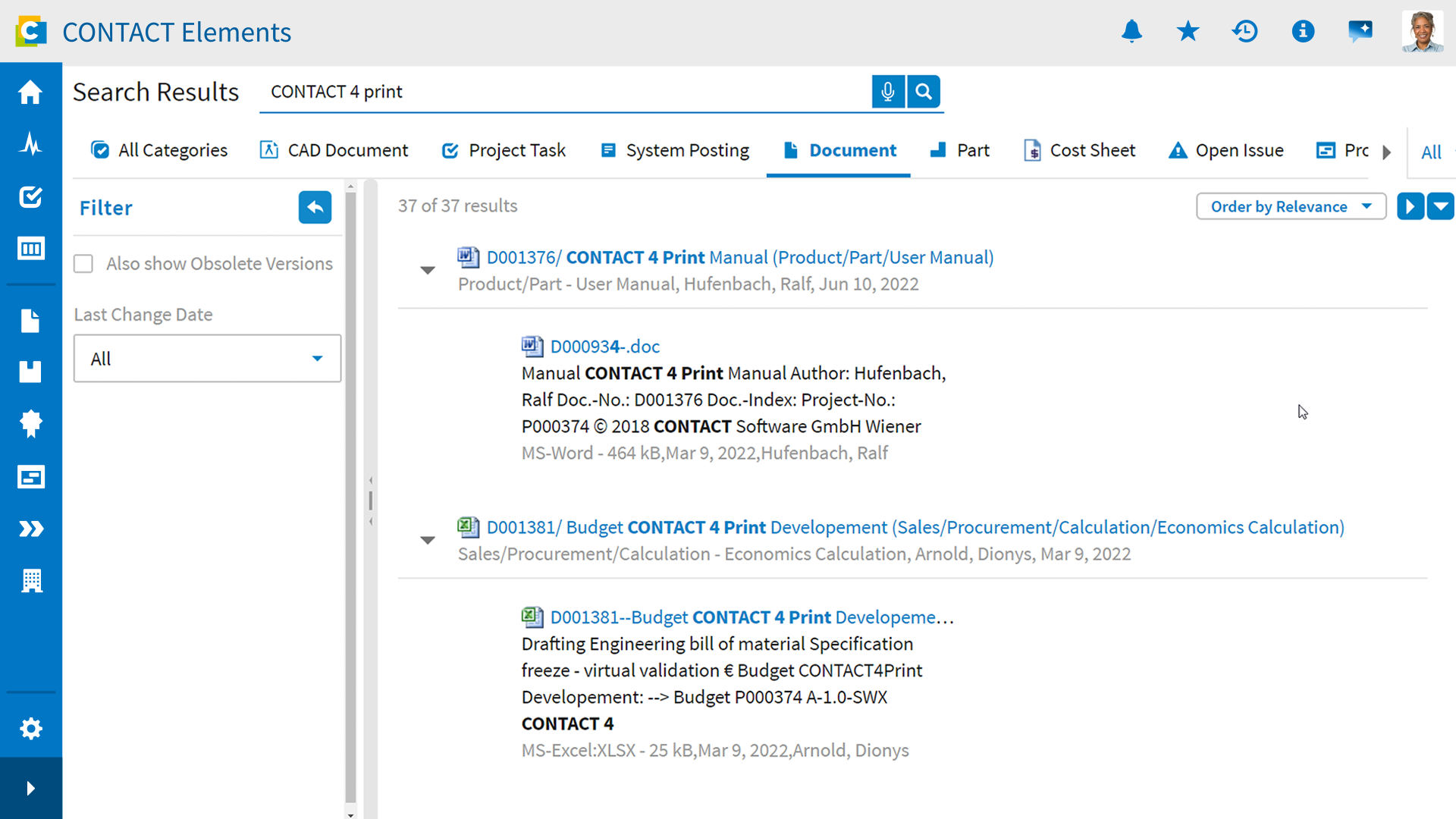Open the Last Change Date dropdown
Viewport: 1456px width, 819px height.
[x=207, y=359]
